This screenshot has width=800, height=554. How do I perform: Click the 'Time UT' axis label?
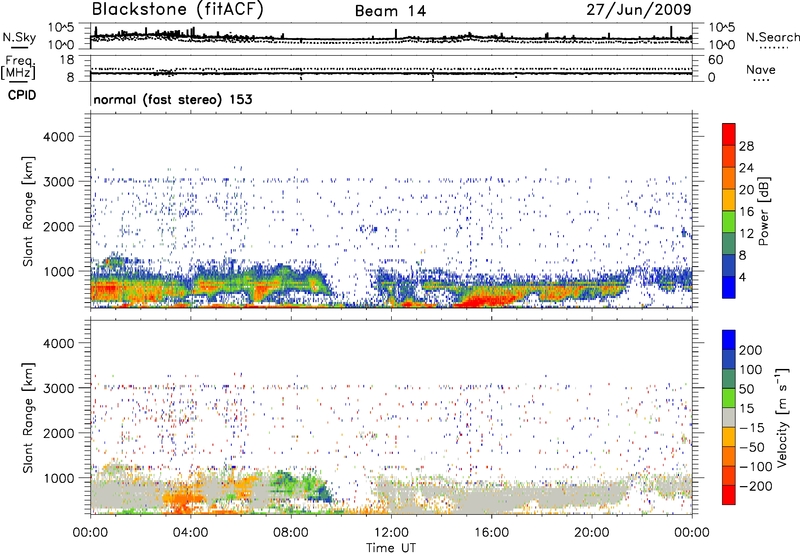click(391, 548)
